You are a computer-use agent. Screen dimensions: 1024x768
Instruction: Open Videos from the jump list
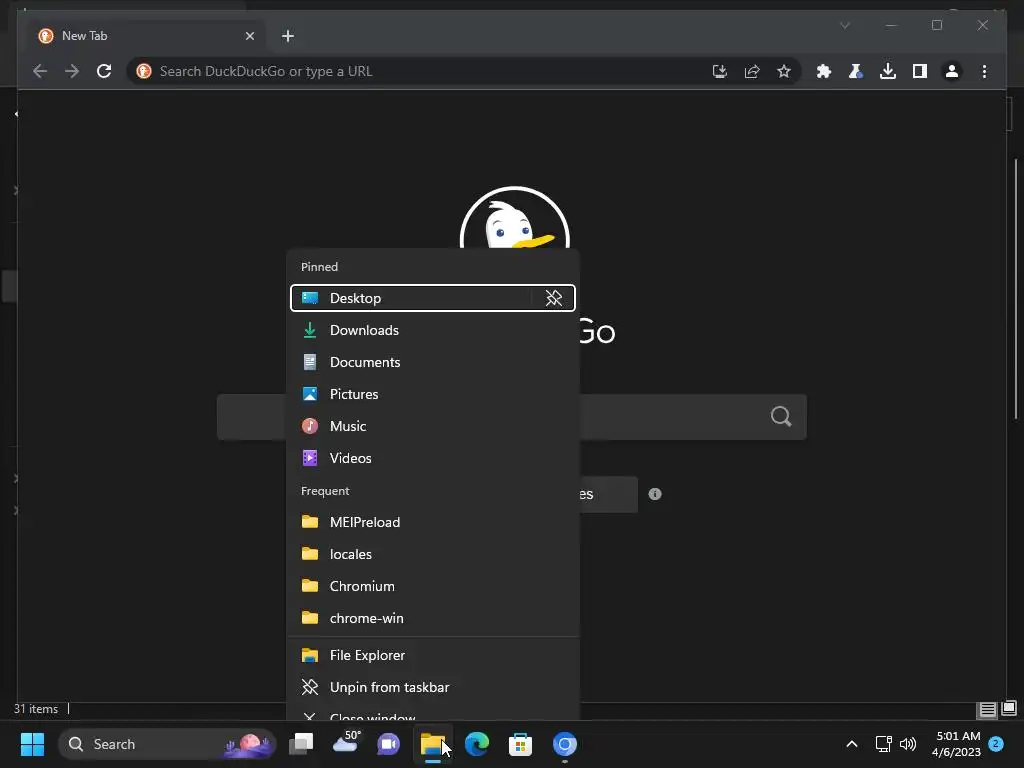tap(432, 458)
